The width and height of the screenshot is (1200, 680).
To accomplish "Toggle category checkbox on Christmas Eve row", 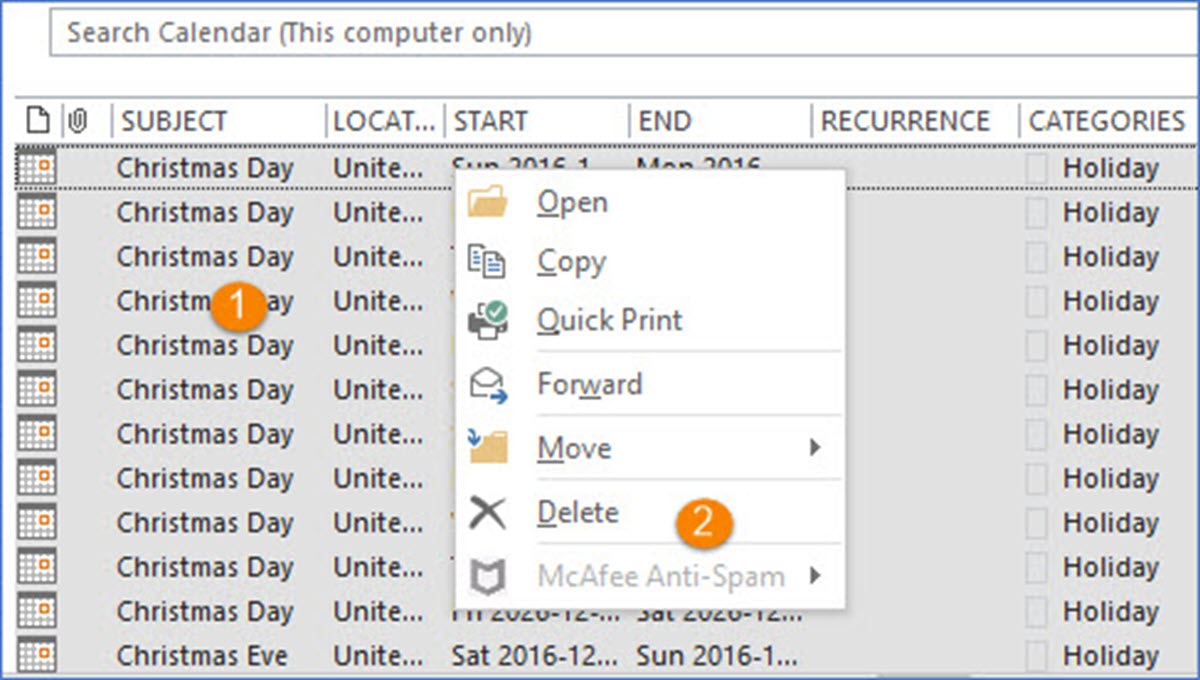I will pyautogui.click(x=1037, y=656).
